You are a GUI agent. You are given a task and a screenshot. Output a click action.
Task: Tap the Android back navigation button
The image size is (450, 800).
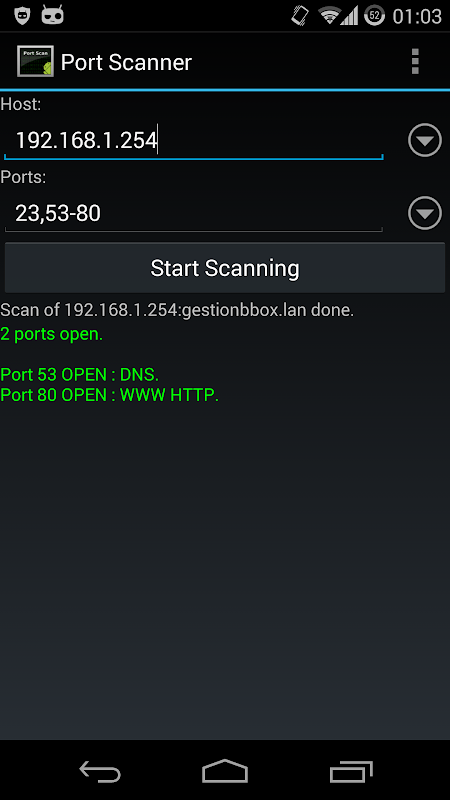pyautogui.click(x=100, y=771)
